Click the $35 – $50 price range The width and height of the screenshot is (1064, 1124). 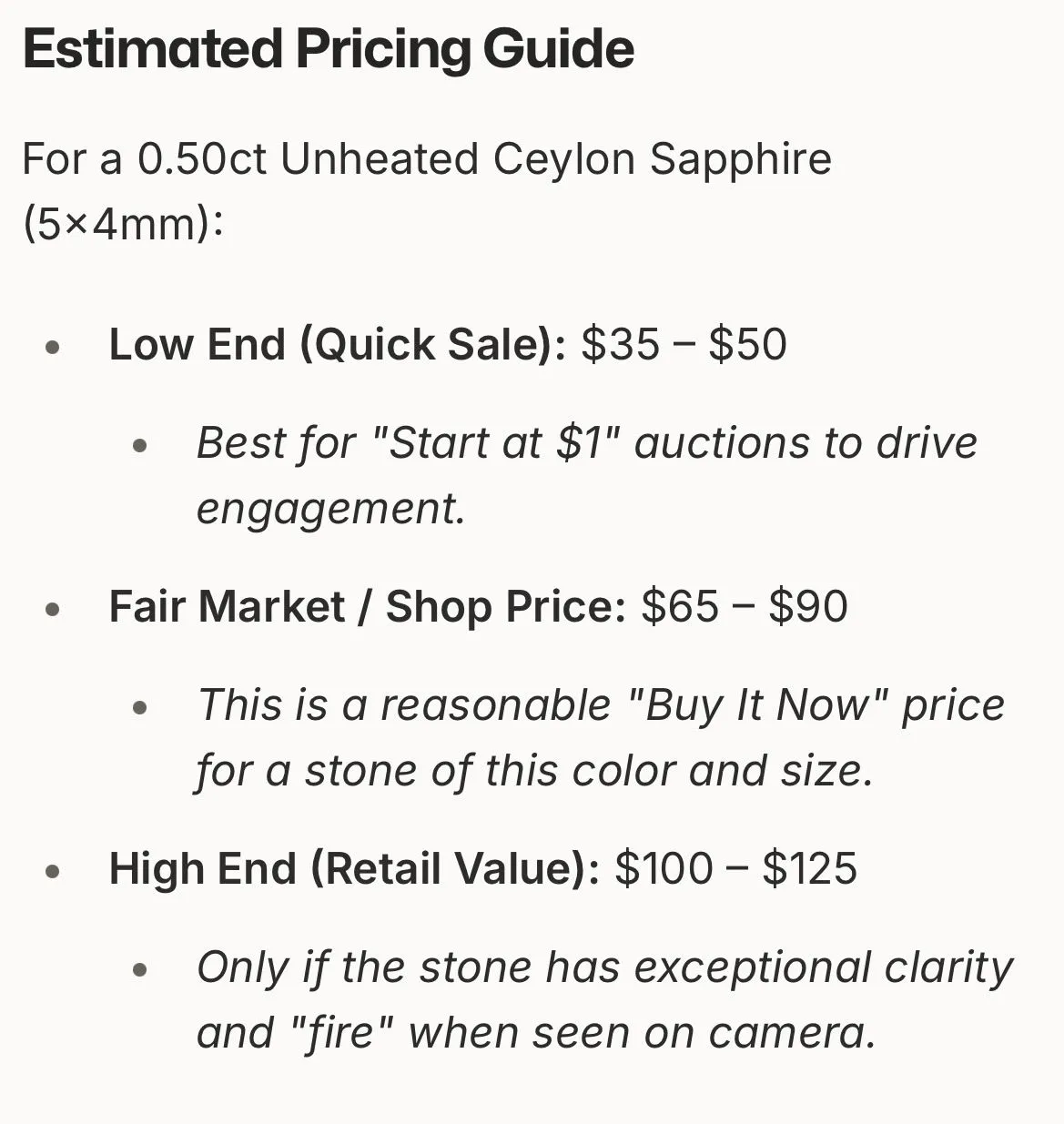(x=684, y=345)
